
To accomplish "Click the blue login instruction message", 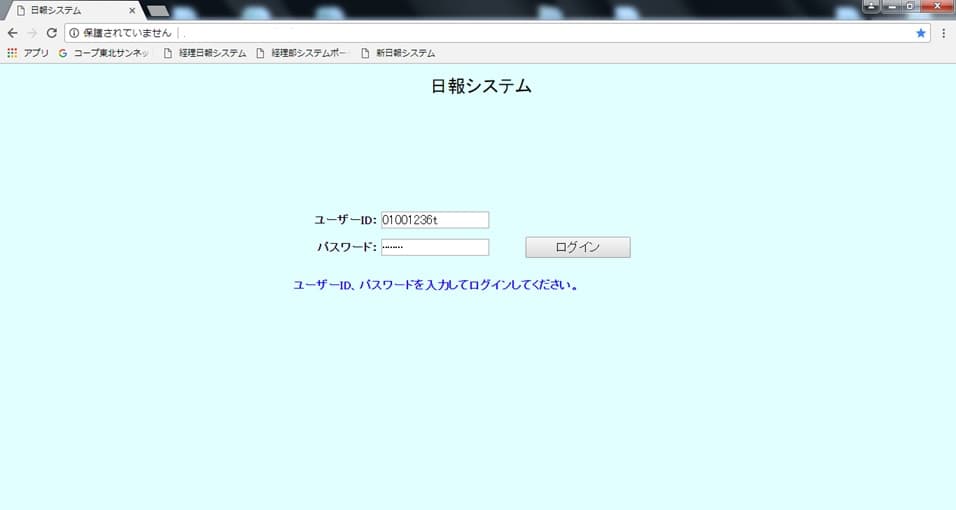I will 435,285.
